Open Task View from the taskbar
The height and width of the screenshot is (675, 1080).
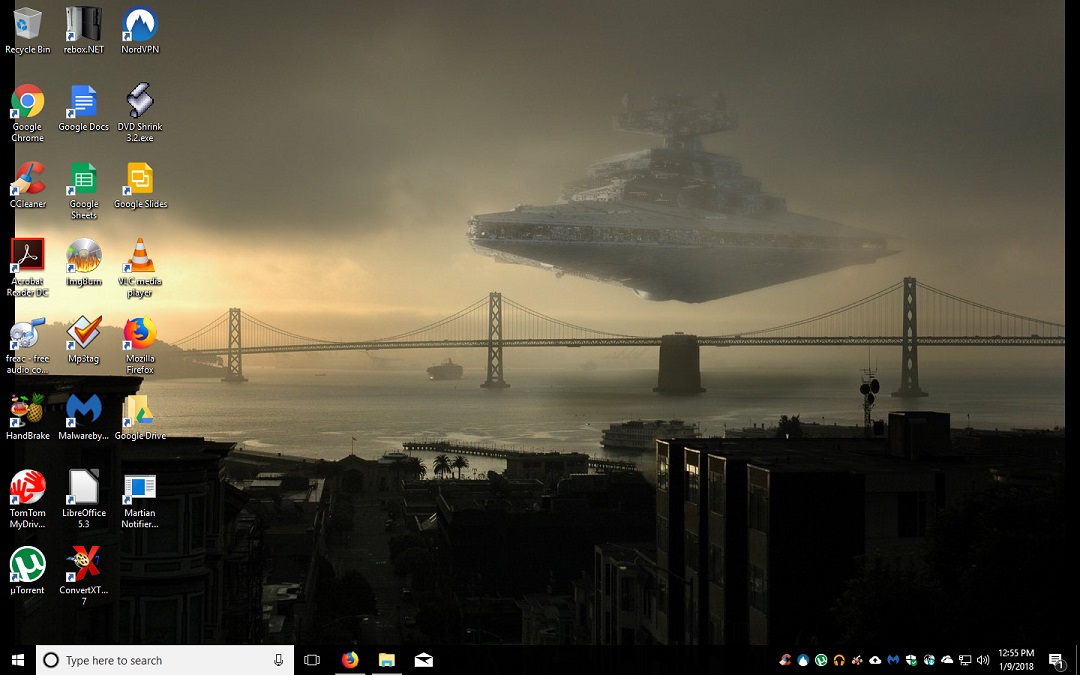[312, 660]
